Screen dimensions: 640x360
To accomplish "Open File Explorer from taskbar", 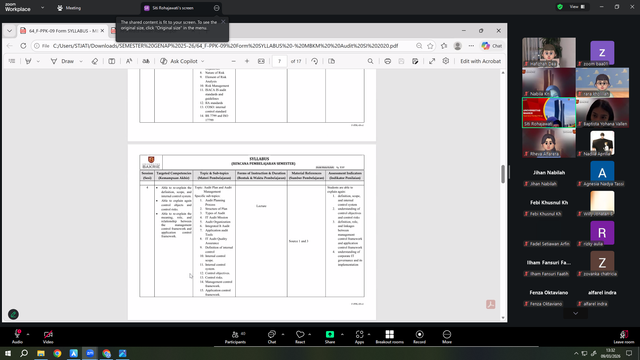I will [x=41, y=353].
